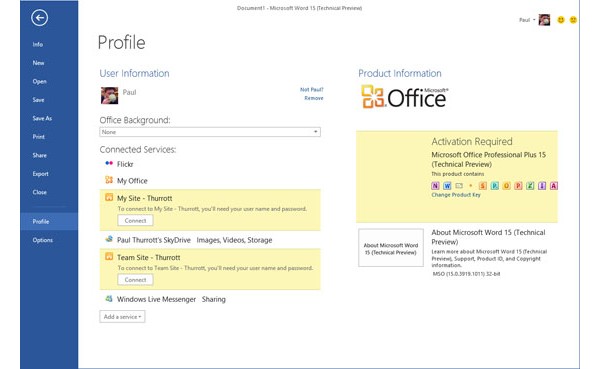The width and height of the screenshot is (600, 369).
Task: Open the Office Background dropdown
Action: [210, 132]
